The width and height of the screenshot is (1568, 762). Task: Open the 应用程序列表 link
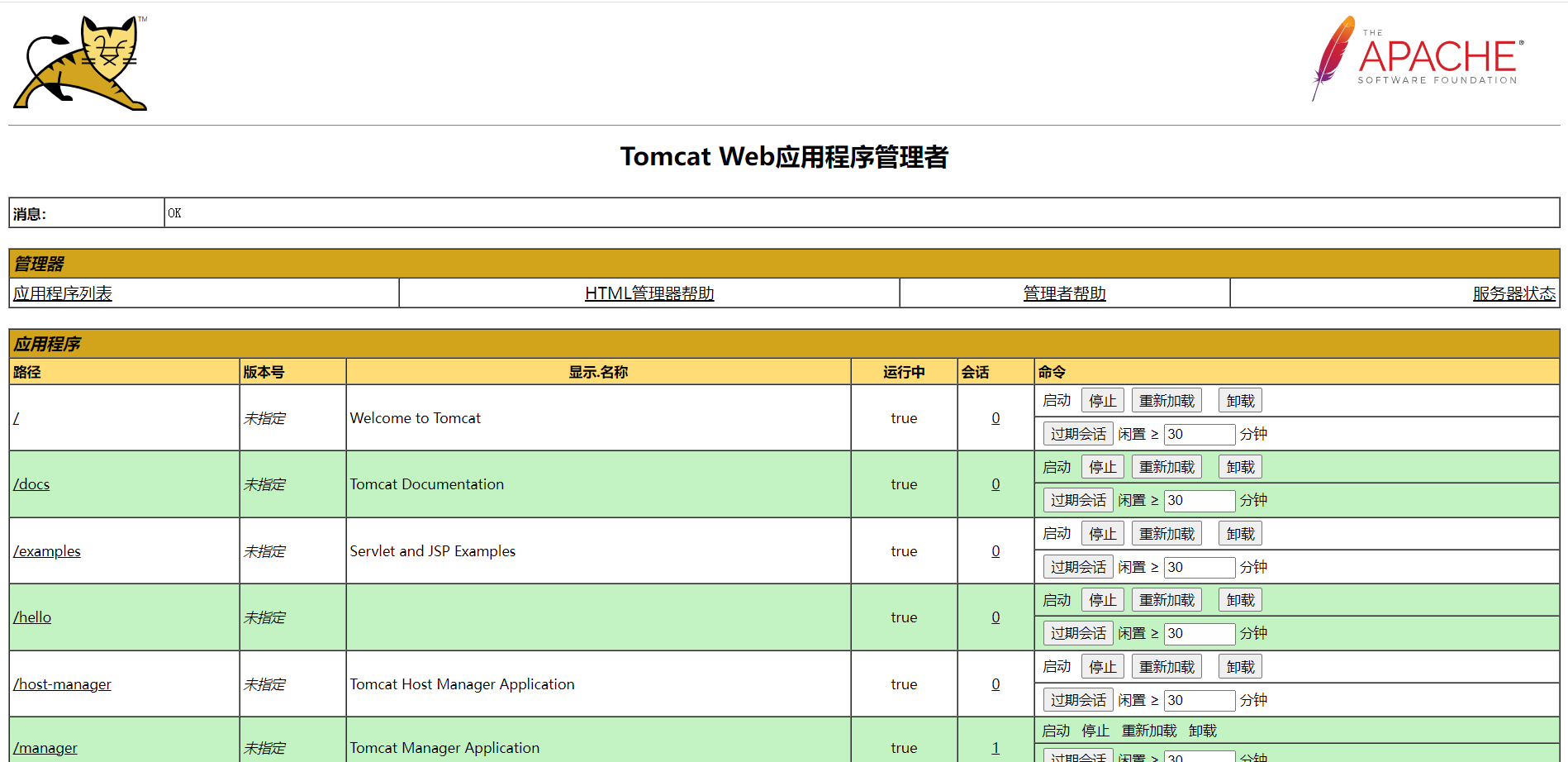click(62, 293)
